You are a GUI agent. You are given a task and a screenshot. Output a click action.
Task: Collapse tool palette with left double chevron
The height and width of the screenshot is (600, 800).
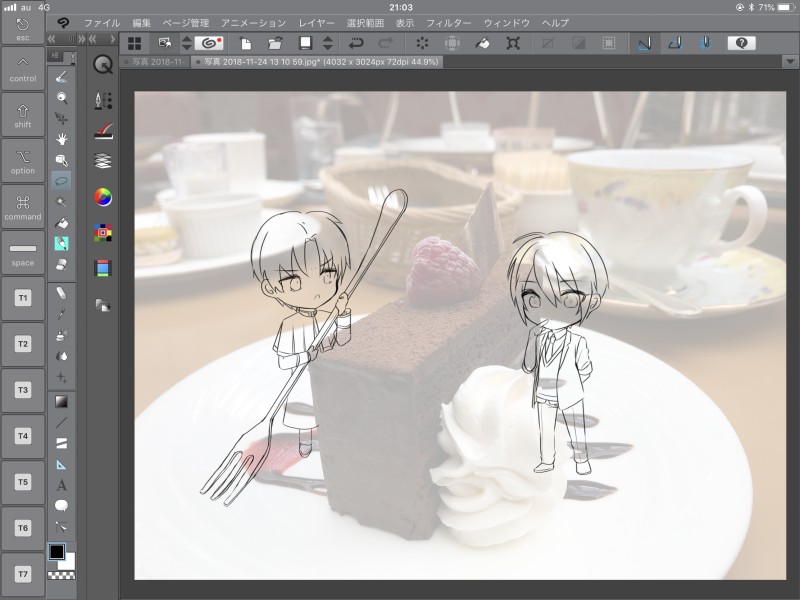pyautogui.click(x=51, y=39)
